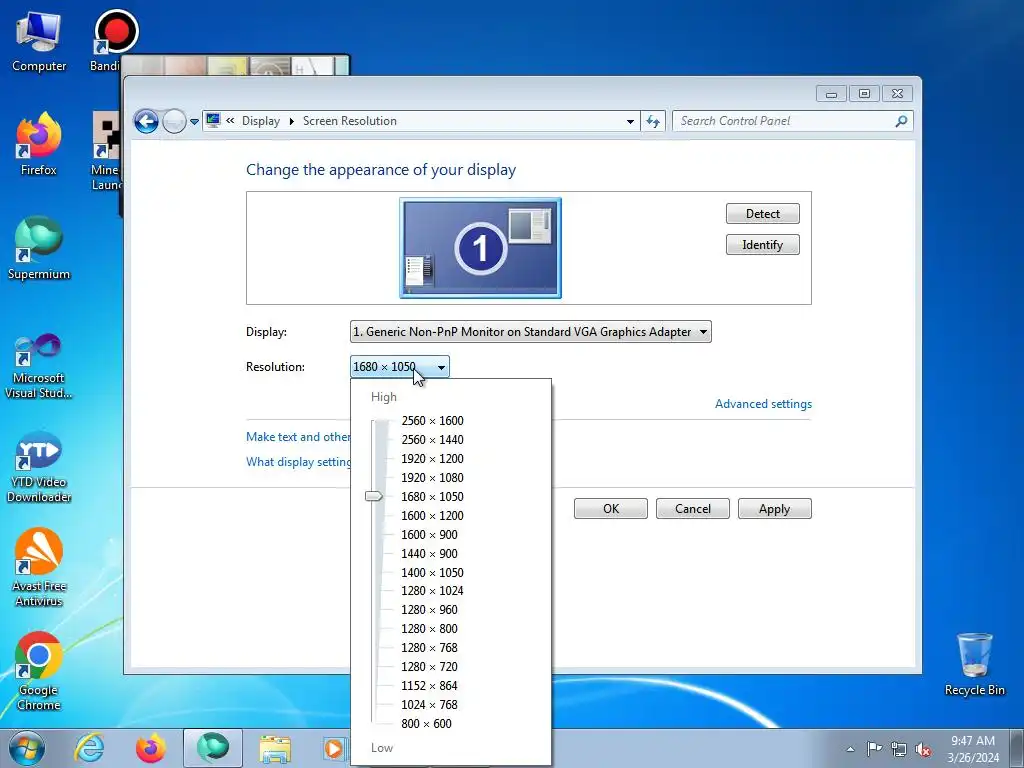Open YTD Video Downloader shortcut
Image resolution: width=1024 pixels, height=768 pixels.
[x=39, y=468]
